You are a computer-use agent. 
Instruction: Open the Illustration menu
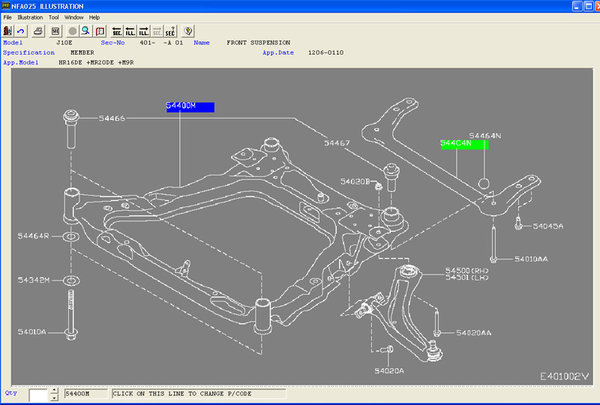[30, 18]
